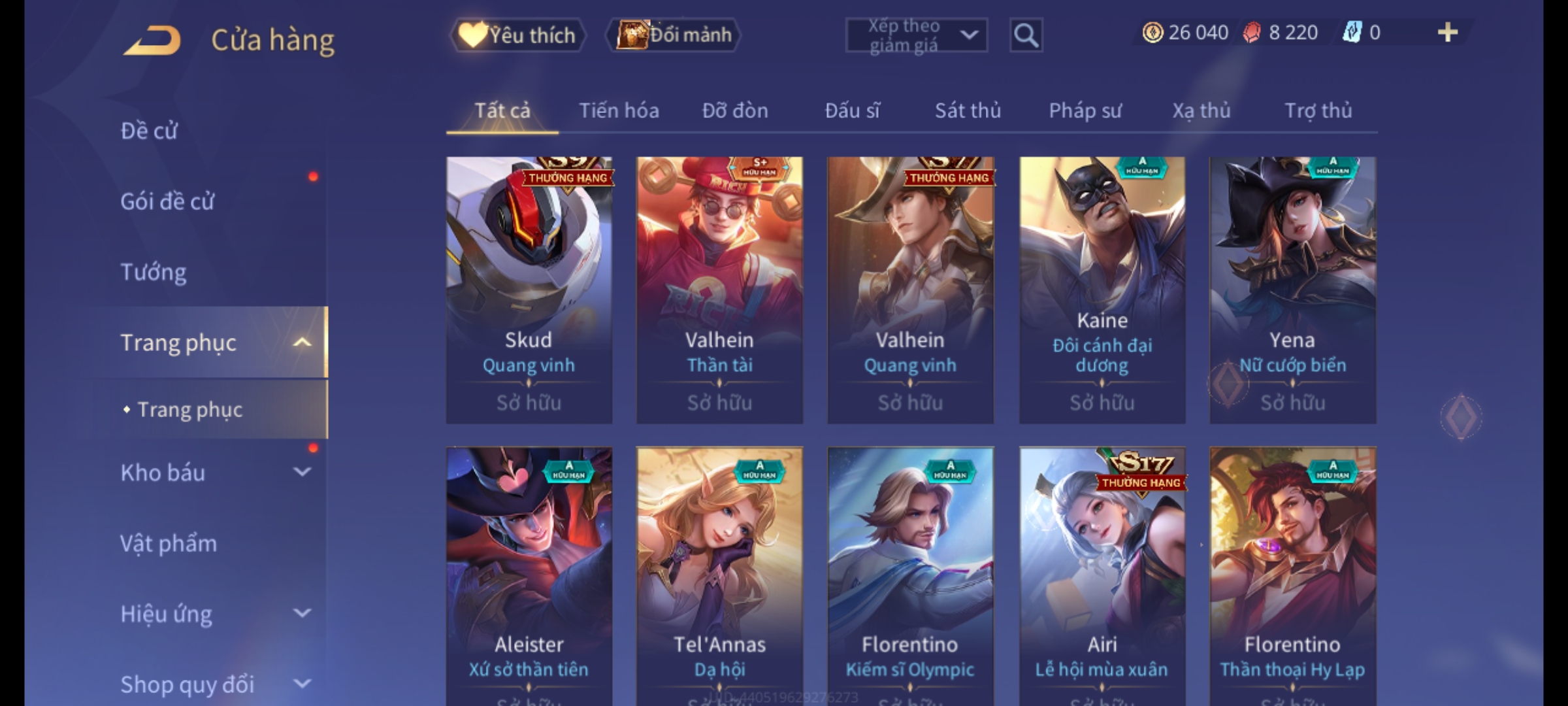Expand the Hiệu ứng sidebar section
The image size is (1568, 706).
302,613
